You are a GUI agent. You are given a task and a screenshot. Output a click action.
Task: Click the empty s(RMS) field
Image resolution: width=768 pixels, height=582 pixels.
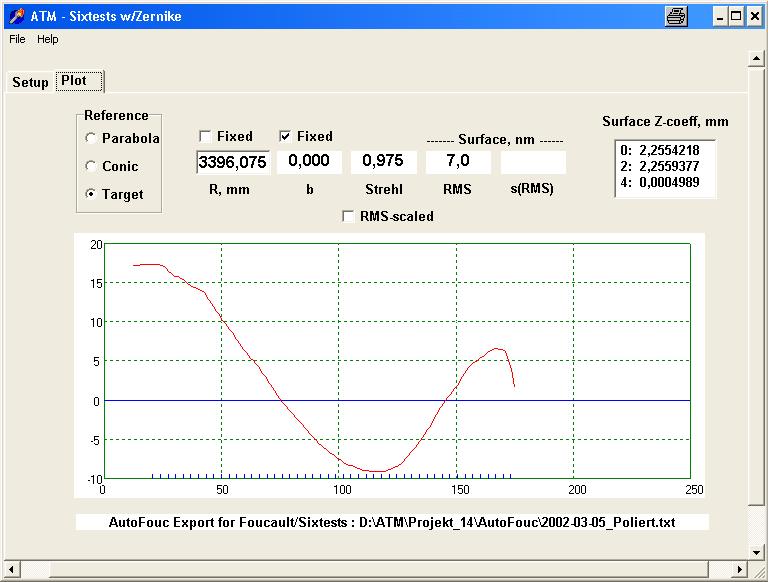533,162
